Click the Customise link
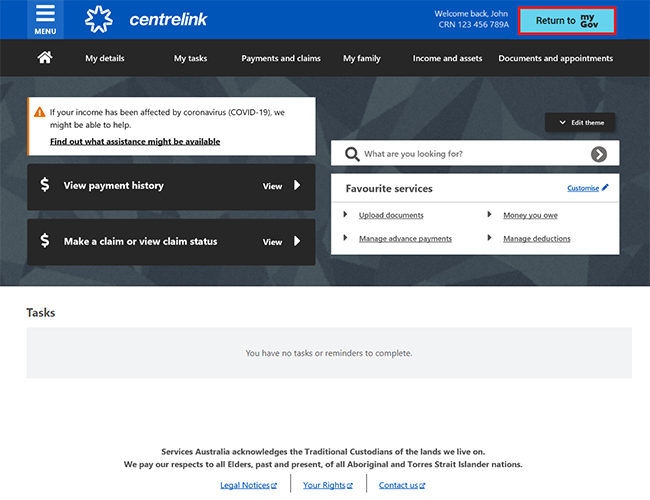 point(583,188)
